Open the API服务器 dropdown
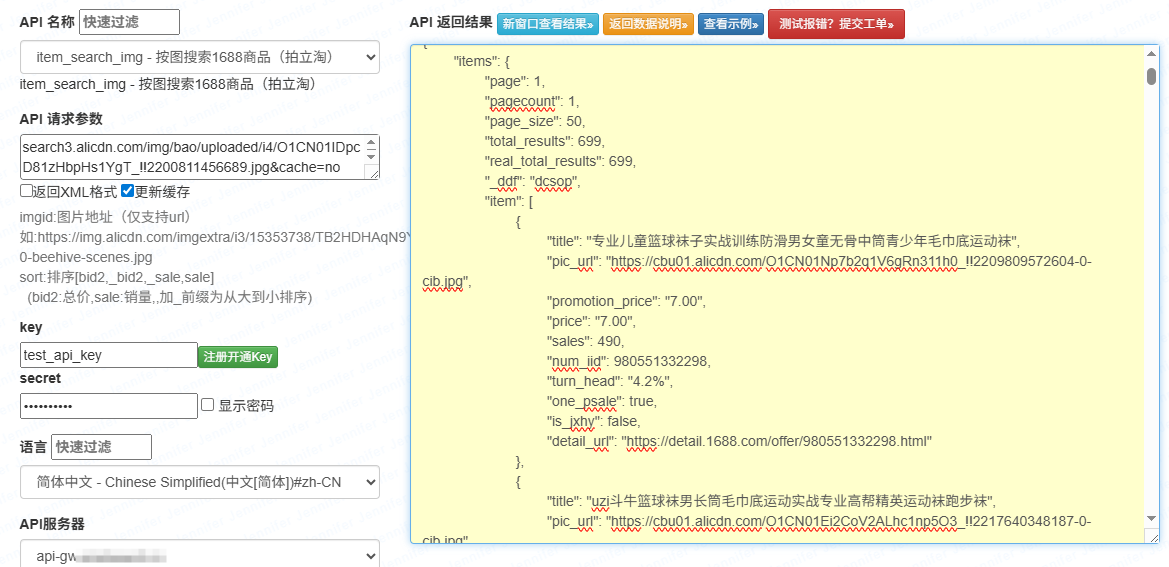The height and width of the screenshot is (567, 1169). (x=199, y=556)
